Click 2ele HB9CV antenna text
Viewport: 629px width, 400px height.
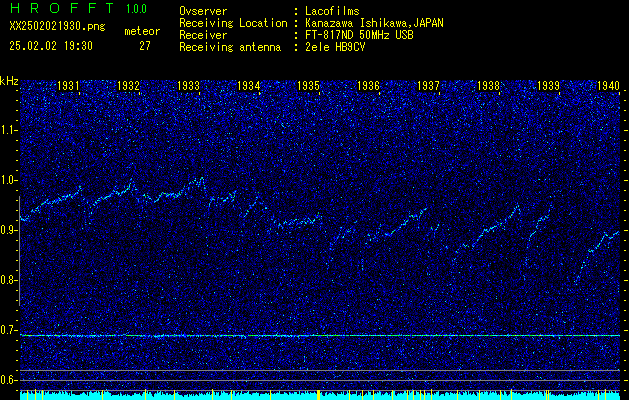click(x=335, y=47)
